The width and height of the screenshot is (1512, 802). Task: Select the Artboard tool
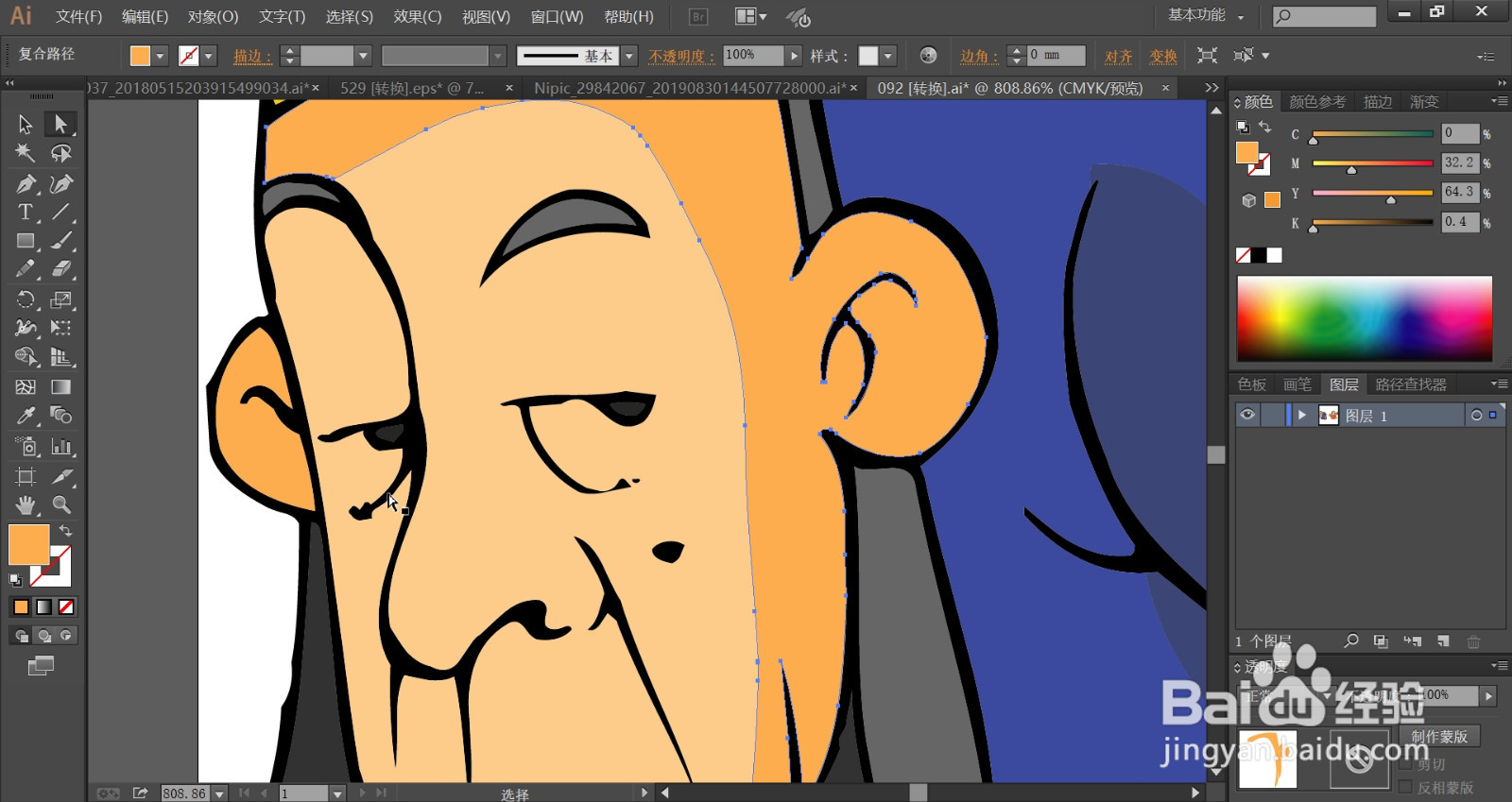point(26,476)
